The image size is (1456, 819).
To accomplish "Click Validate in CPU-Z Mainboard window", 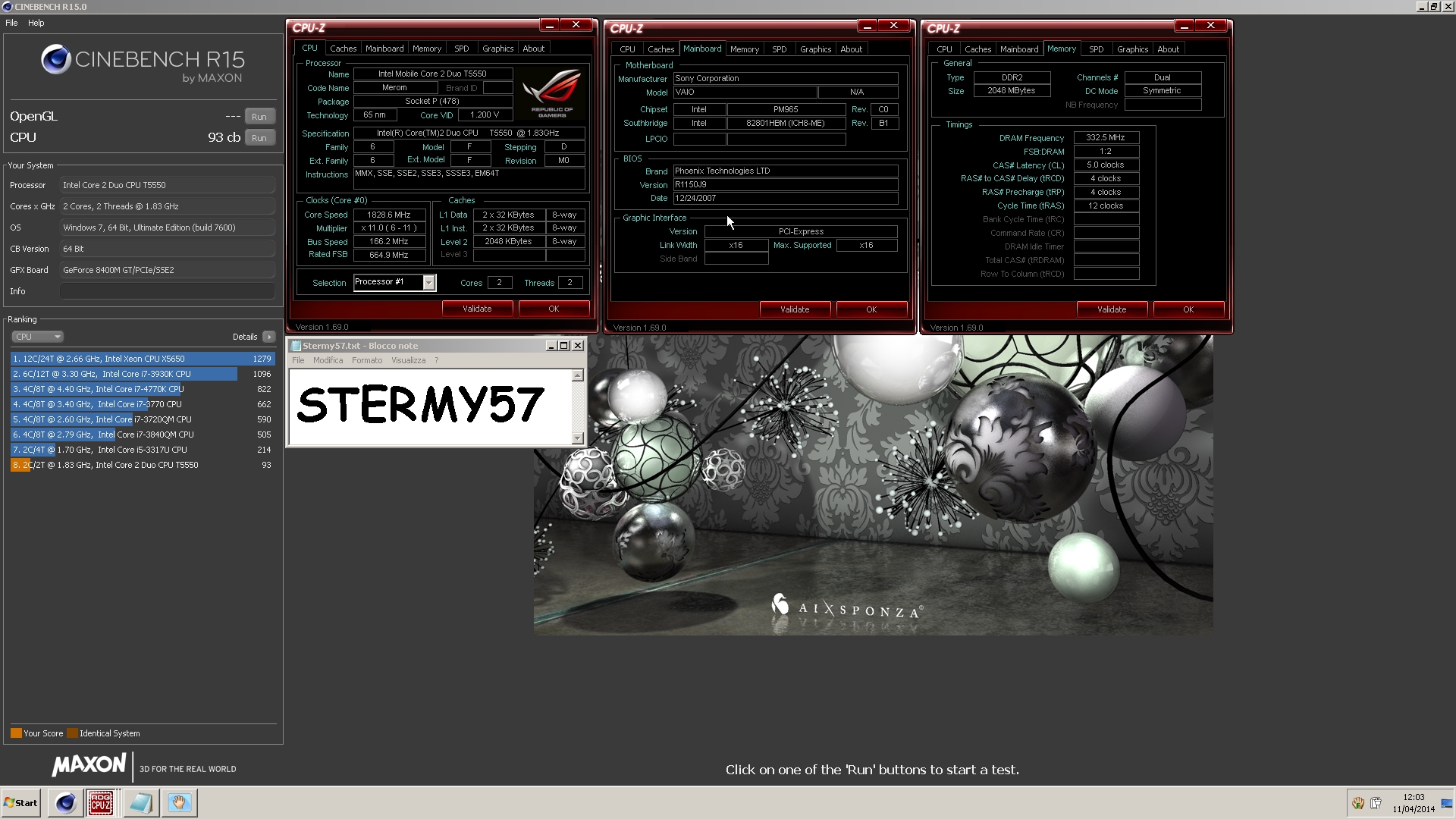I will (x=795, y=309).
